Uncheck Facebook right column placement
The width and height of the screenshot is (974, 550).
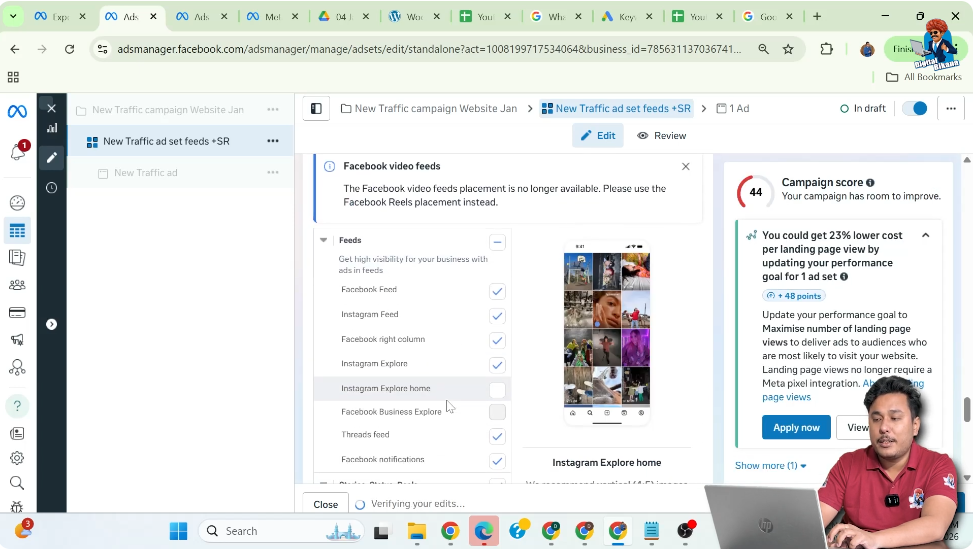(x=497, y=341)
